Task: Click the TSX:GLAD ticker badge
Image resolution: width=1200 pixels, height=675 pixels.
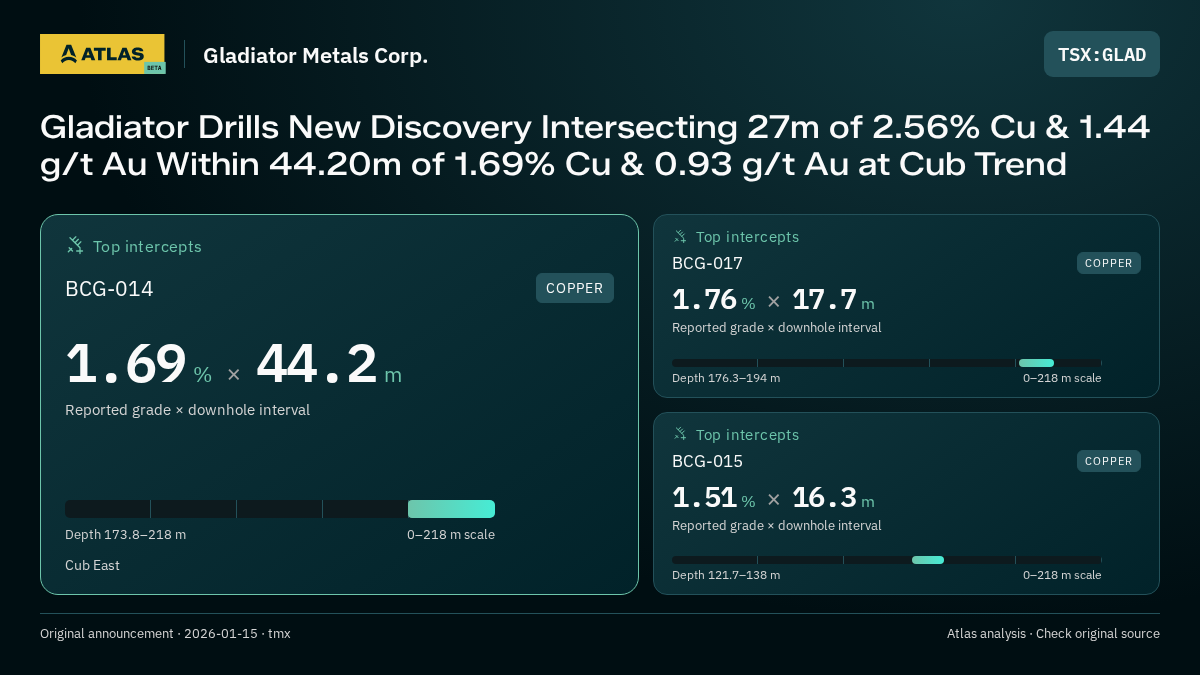Action: pyautogui.click(x=1102, y=54)
